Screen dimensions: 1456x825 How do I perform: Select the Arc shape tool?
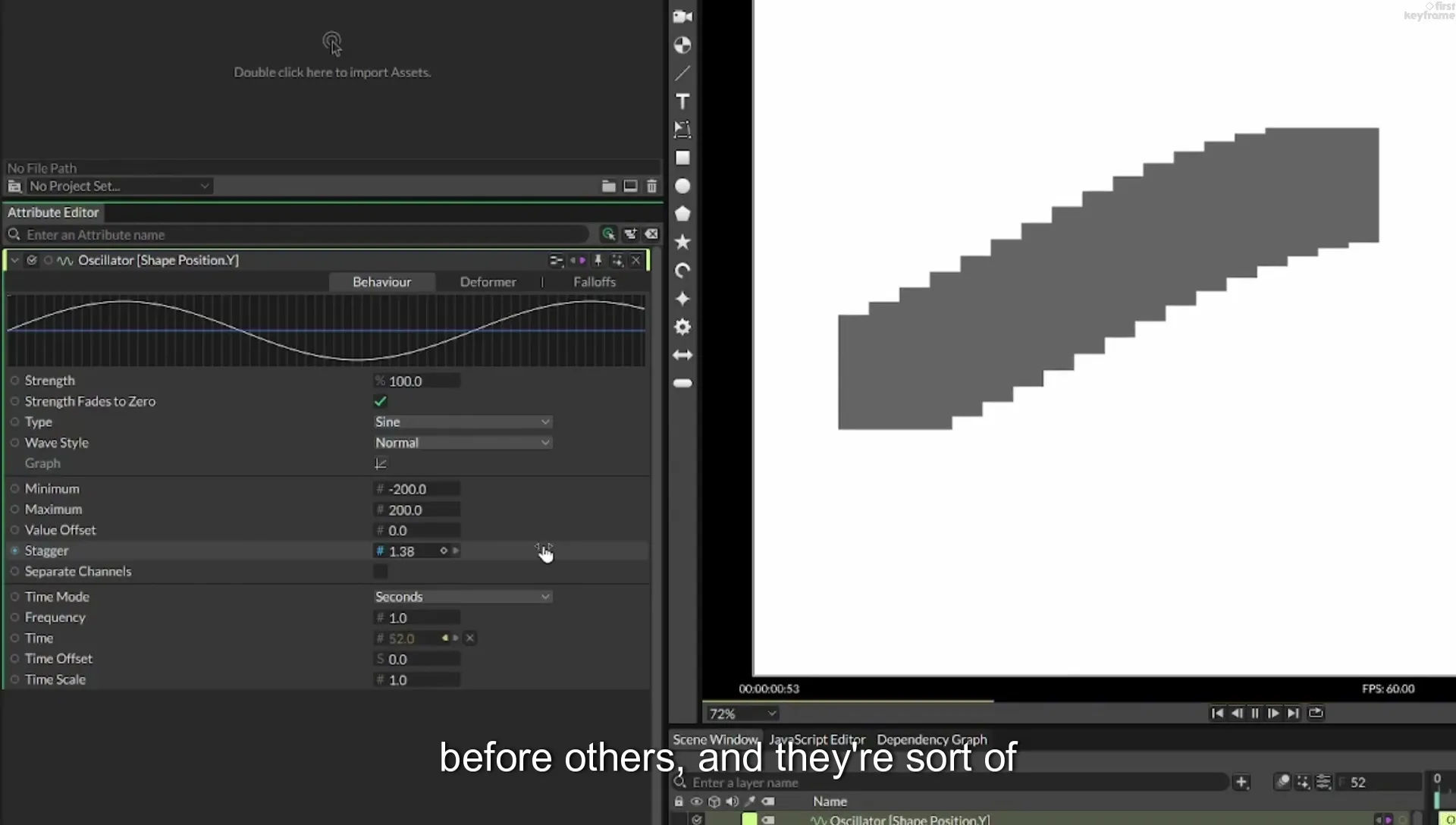pyautogui.click(x=682, y=271)
